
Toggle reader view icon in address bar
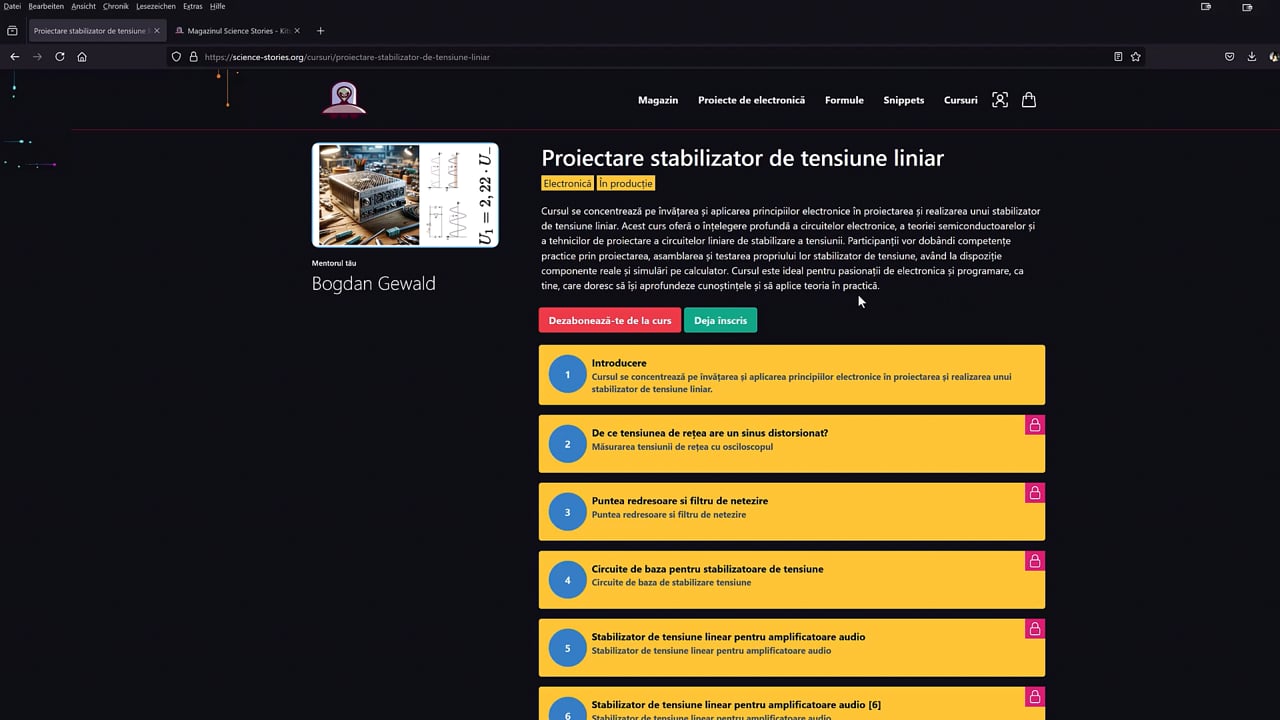point(1118,57)
